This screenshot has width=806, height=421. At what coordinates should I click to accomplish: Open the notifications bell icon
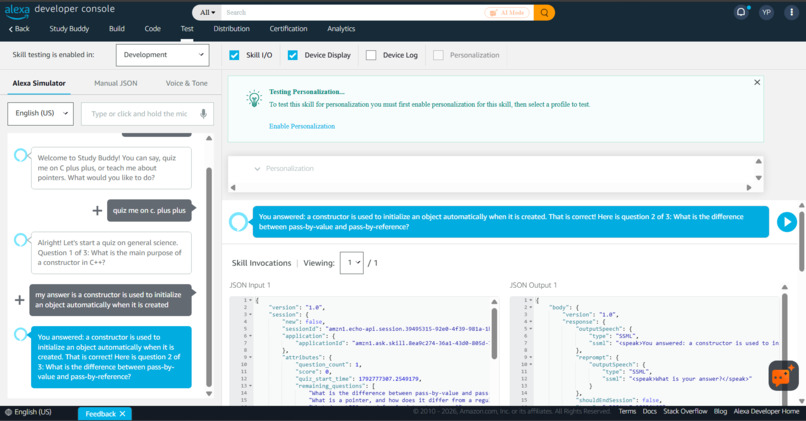pos(741,12)
